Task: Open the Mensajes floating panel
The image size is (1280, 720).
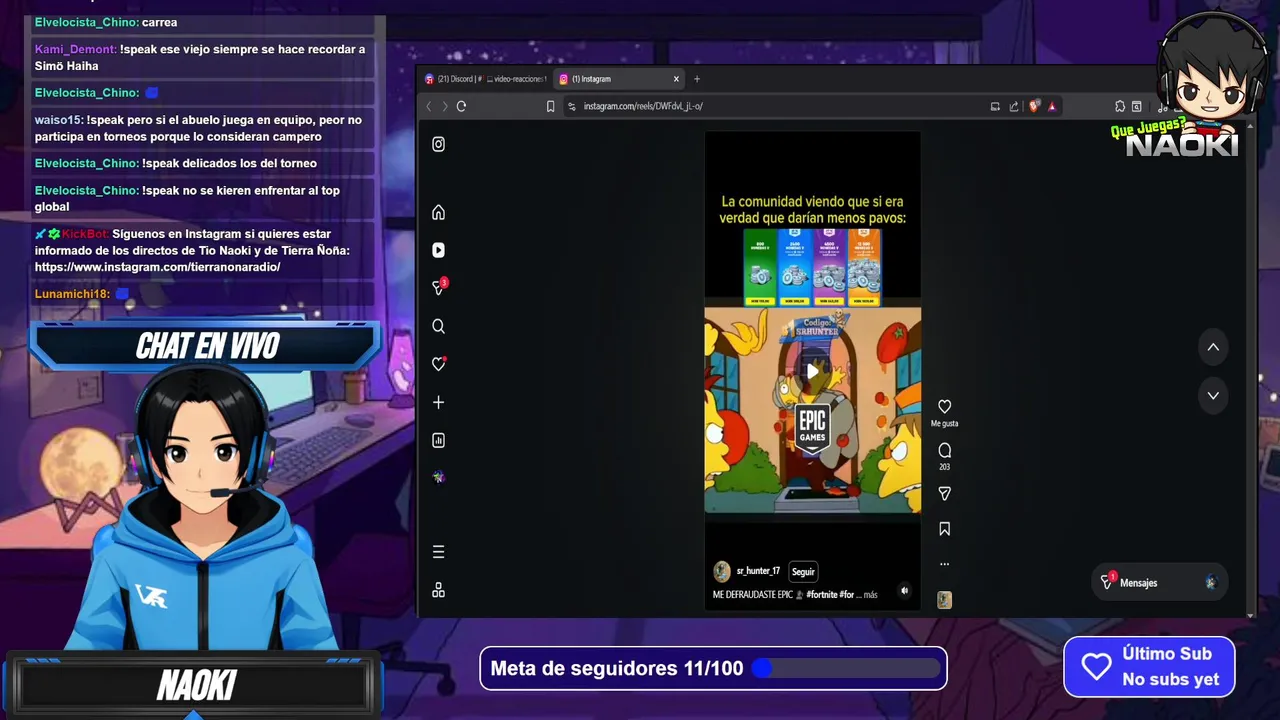Action: 1161,583
